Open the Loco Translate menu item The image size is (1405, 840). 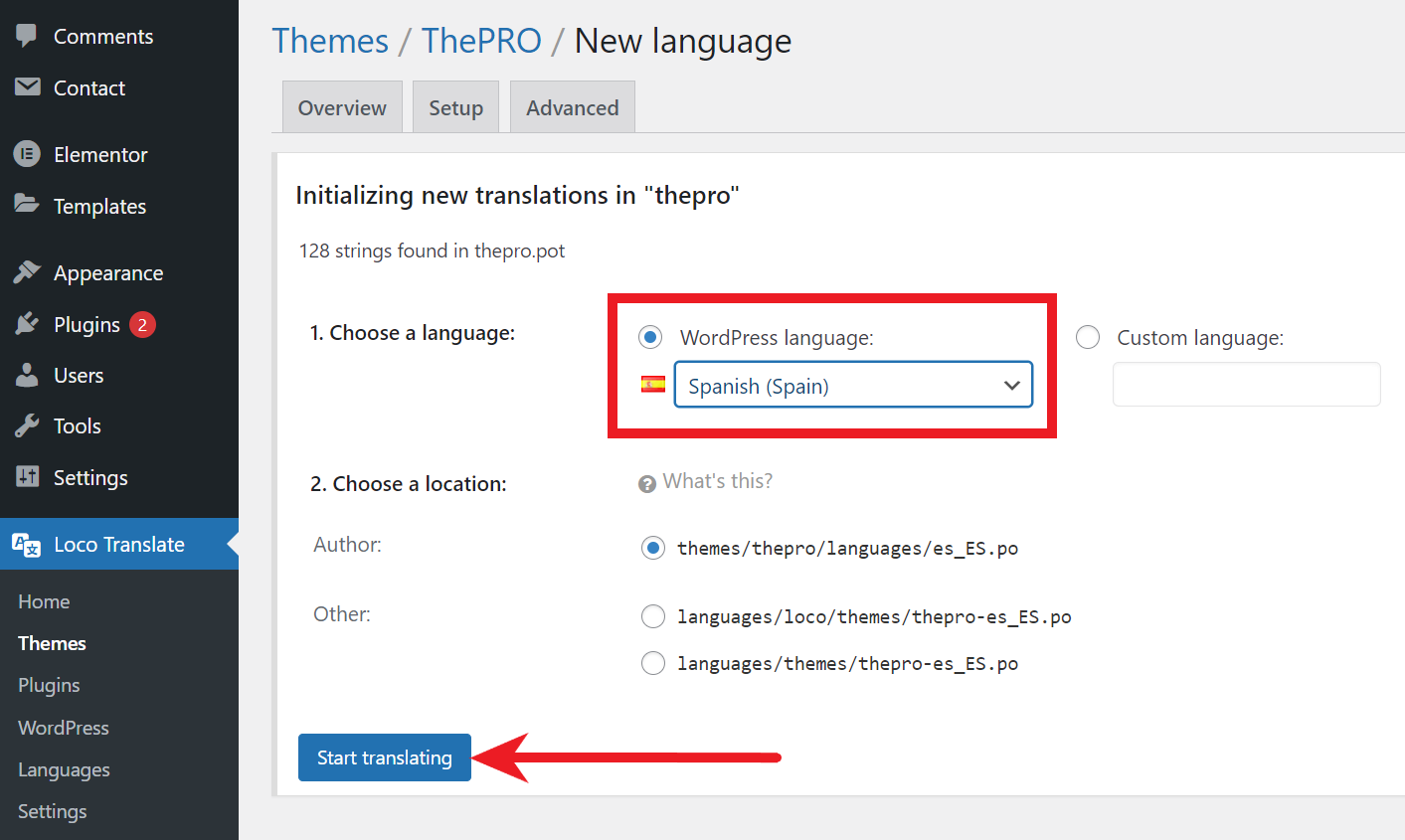pyautogui.click(x=119, y=544)
